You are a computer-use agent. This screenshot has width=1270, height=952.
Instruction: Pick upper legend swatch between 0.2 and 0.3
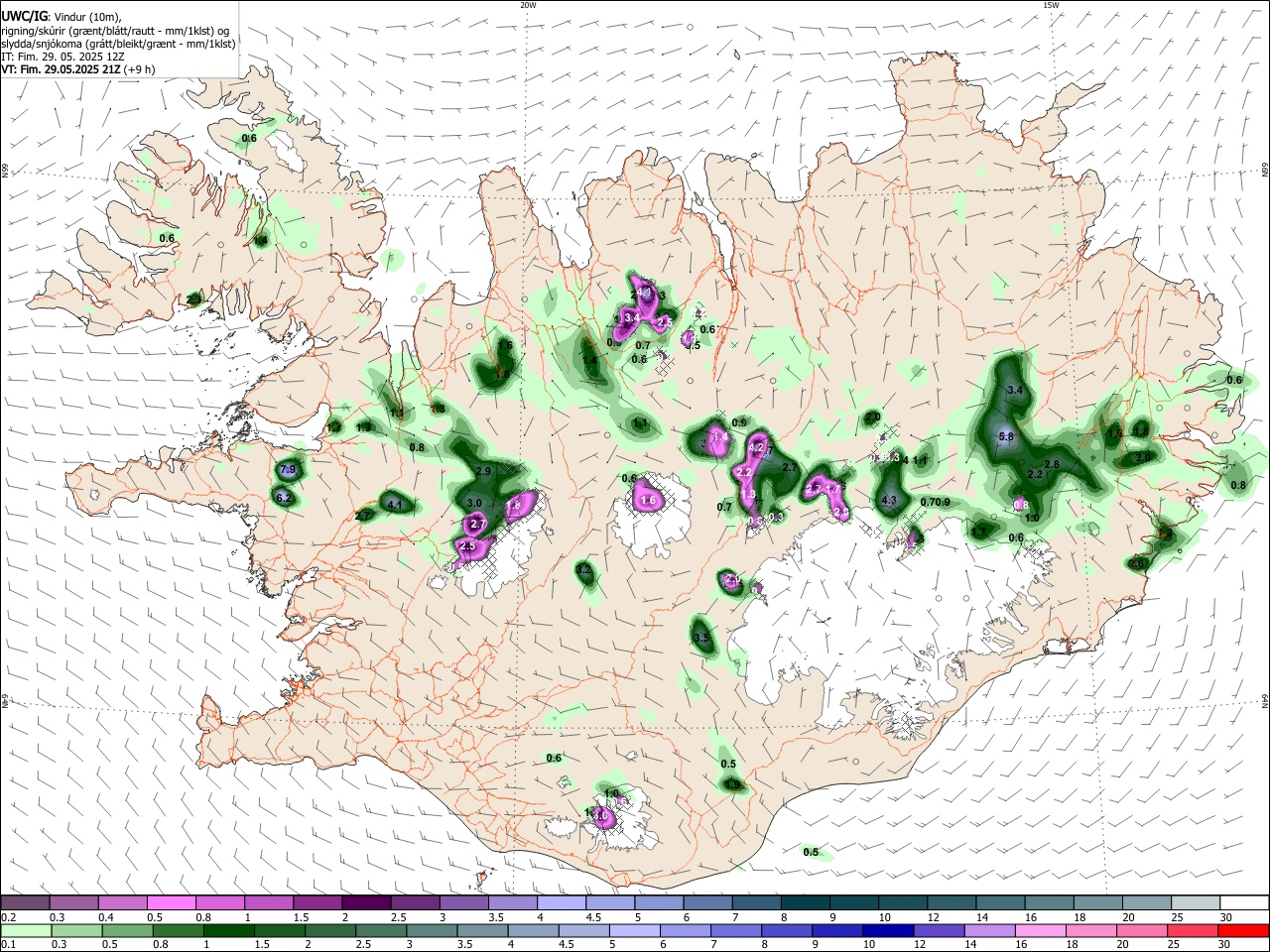tap(25, 903)
